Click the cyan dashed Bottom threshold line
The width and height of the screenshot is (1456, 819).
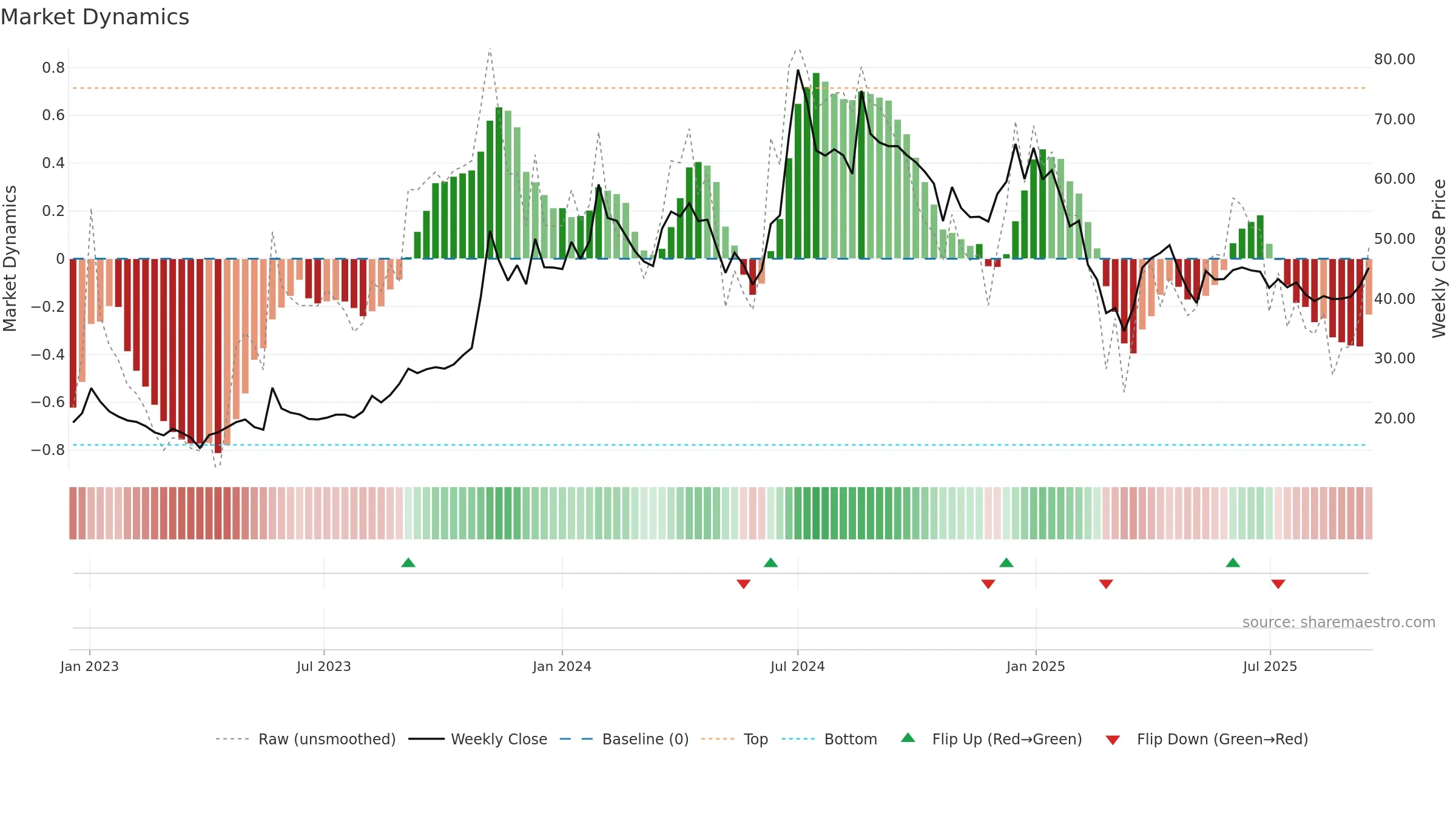pos(719,445)
